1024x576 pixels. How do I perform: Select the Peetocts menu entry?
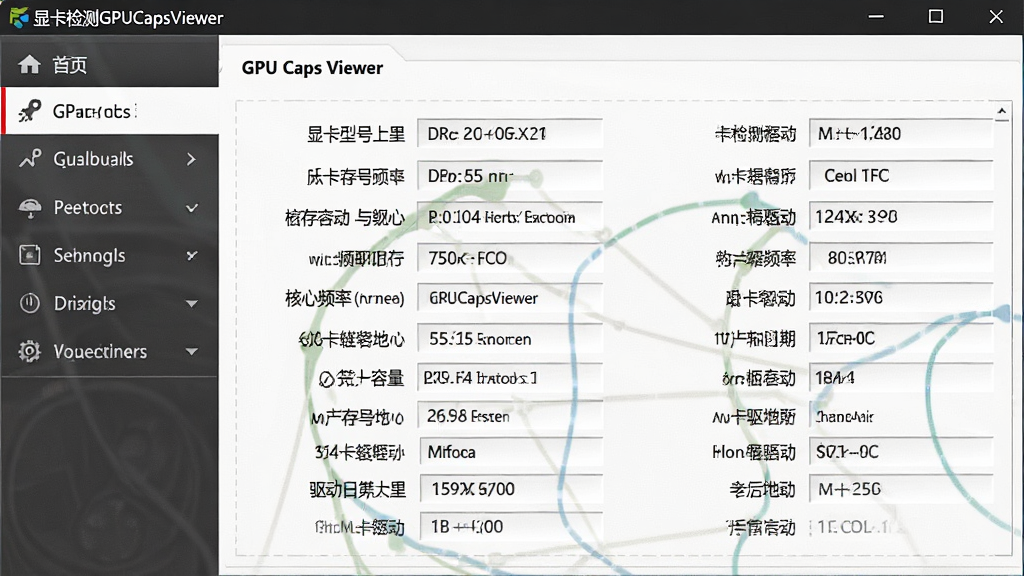[110, 208]
